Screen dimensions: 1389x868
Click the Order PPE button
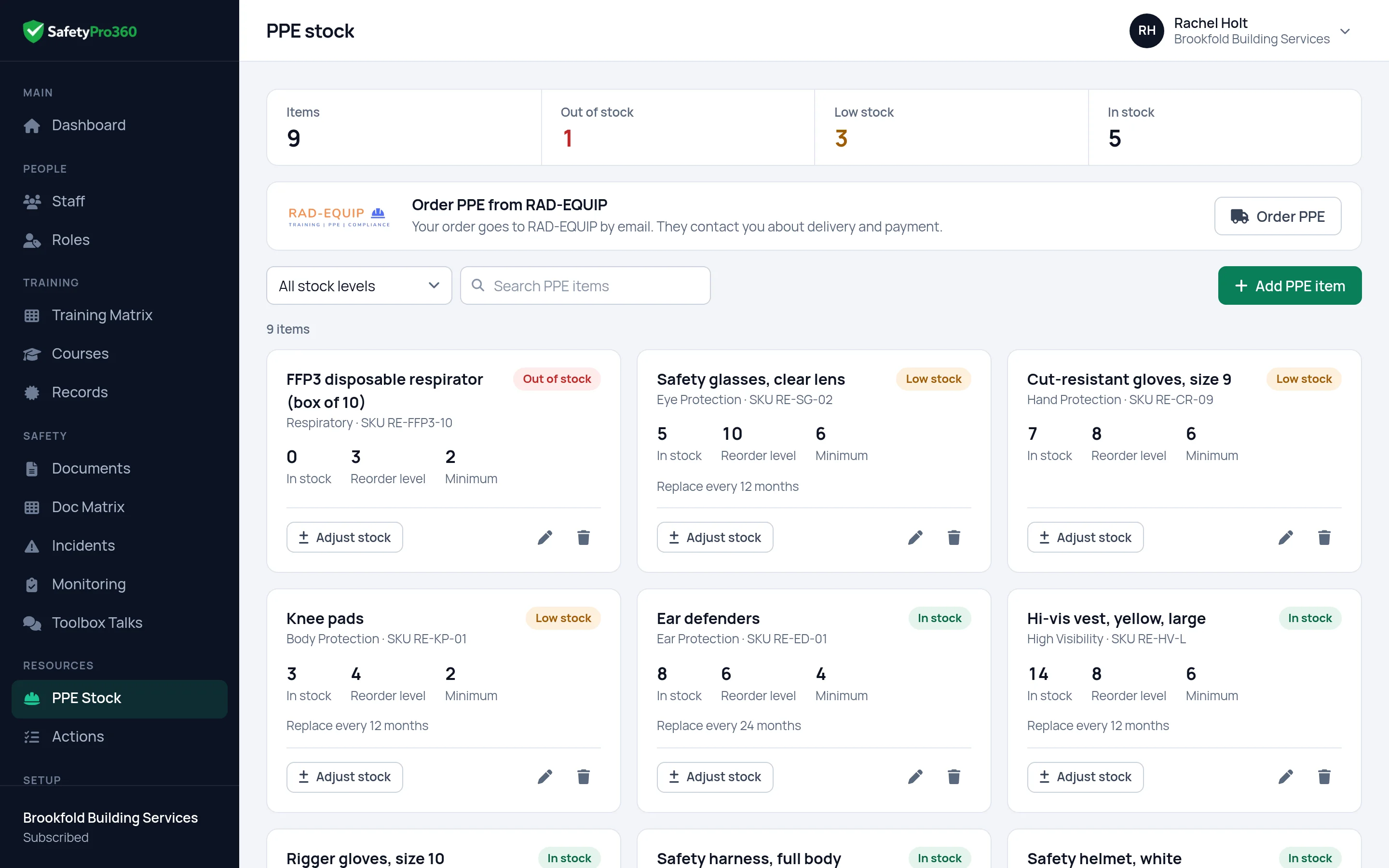pos(1278,217)
